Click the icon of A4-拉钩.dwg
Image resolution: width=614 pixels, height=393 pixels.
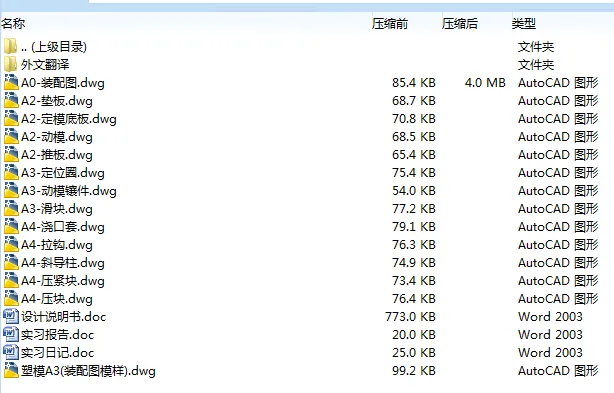click(x=11, y=245)
